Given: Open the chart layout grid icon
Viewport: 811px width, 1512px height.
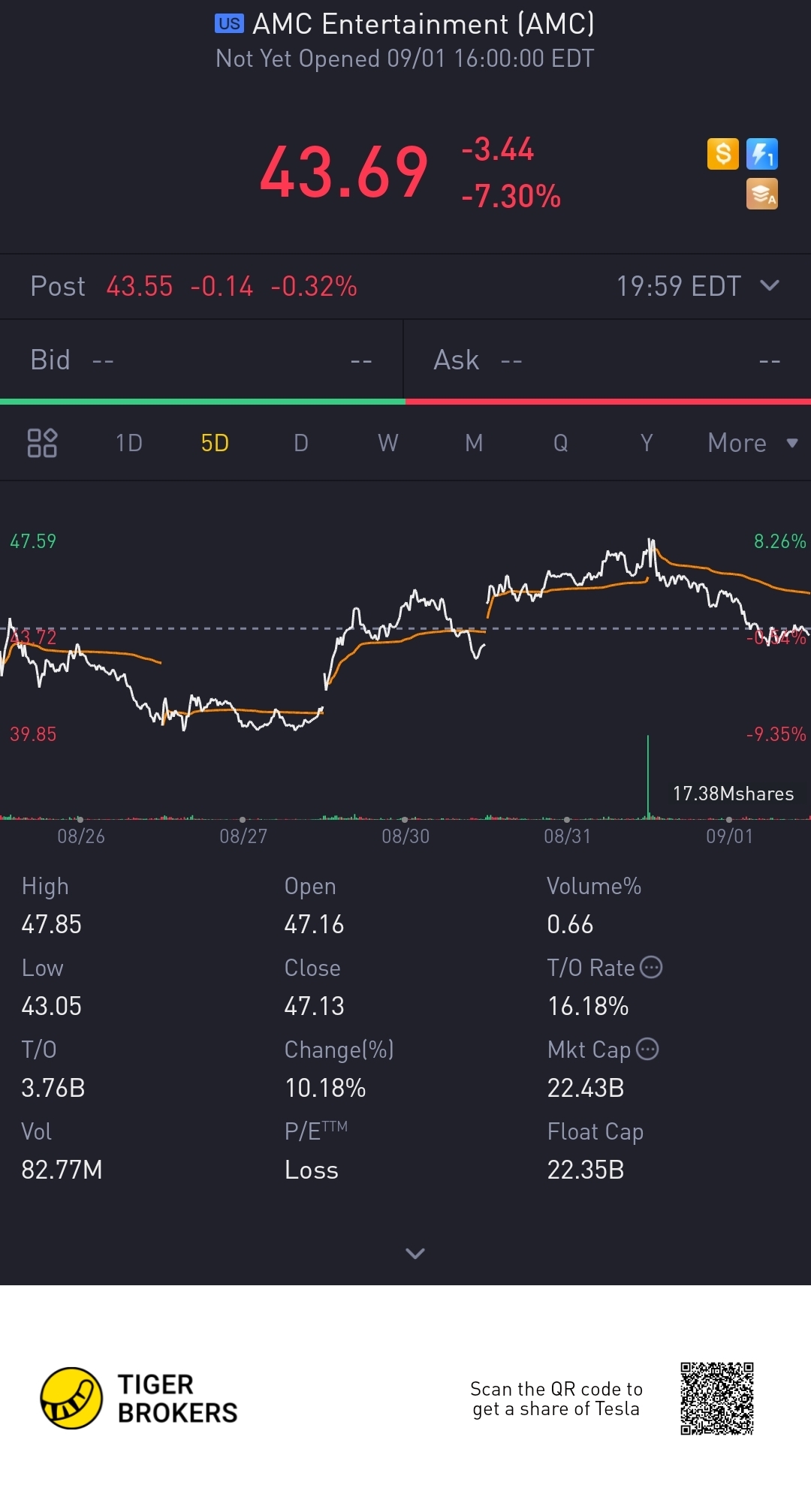Looking at the screenshot, I should pos(42,443).
